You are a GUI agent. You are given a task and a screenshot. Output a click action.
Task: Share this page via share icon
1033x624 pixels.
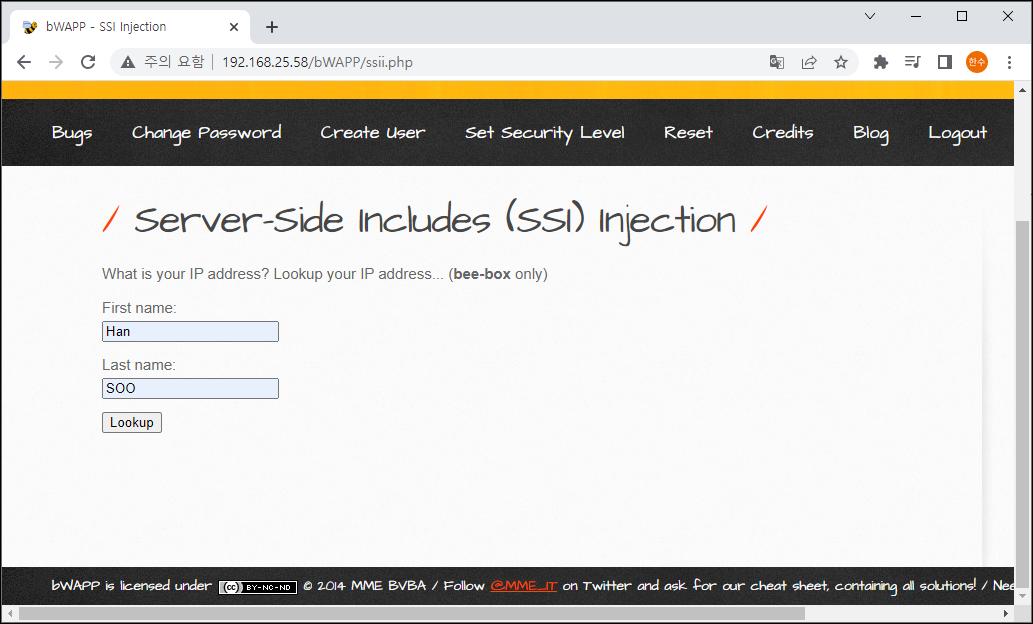click(809, 62)
